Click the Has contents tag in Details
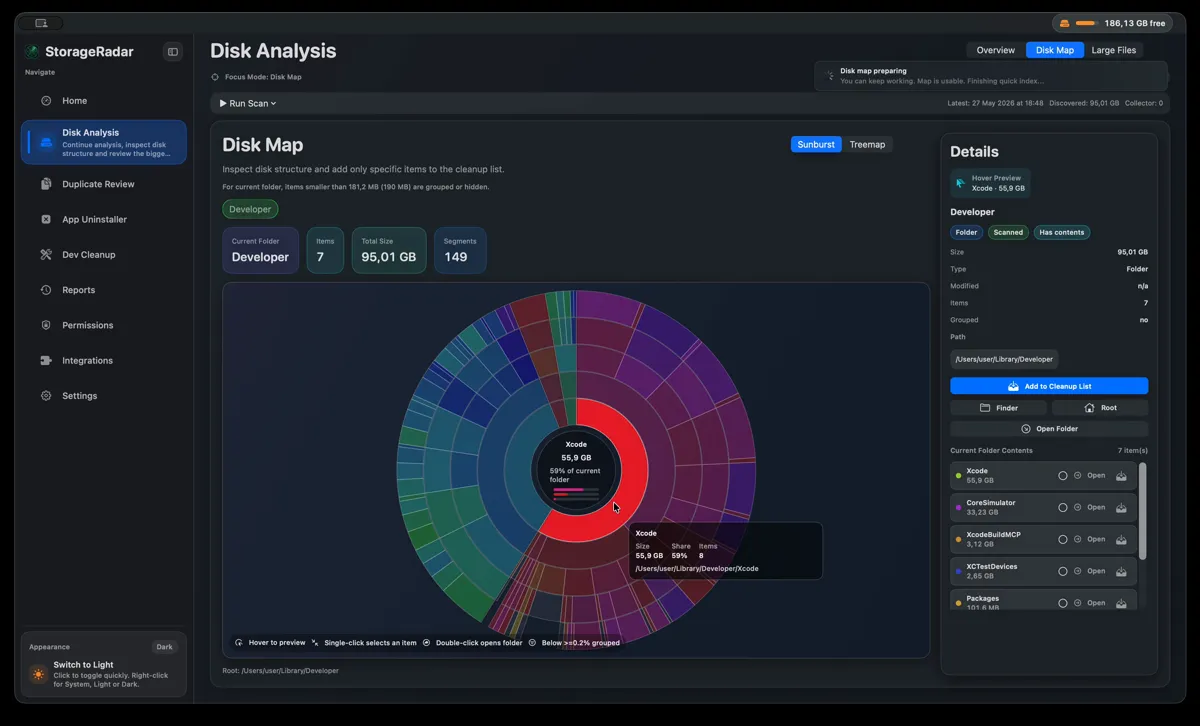This screenshot has width=1200, height=726. tap(1062, 232)
